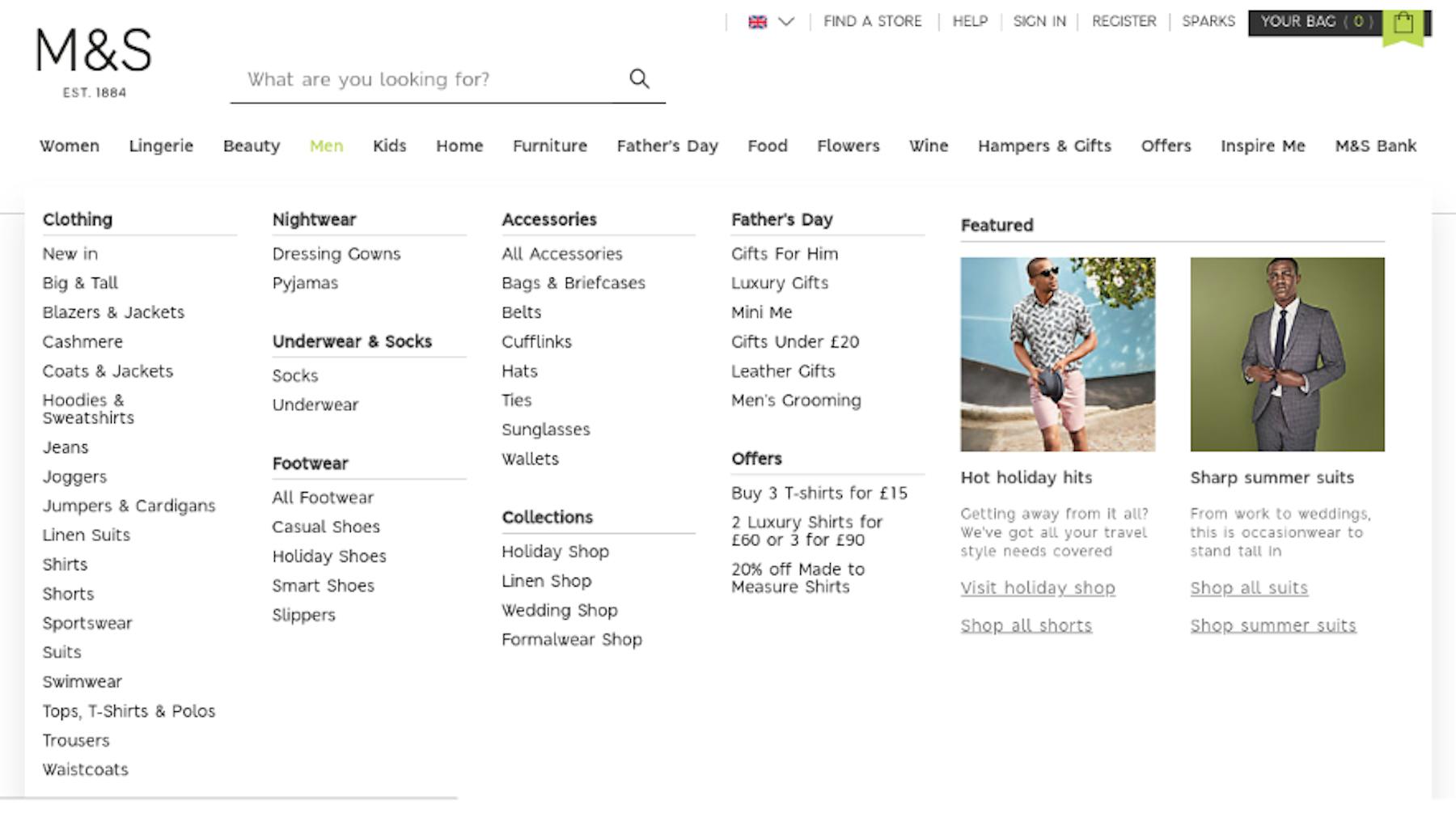Open Dressing Gowns

pyautogui.click(x=336, y=254)
